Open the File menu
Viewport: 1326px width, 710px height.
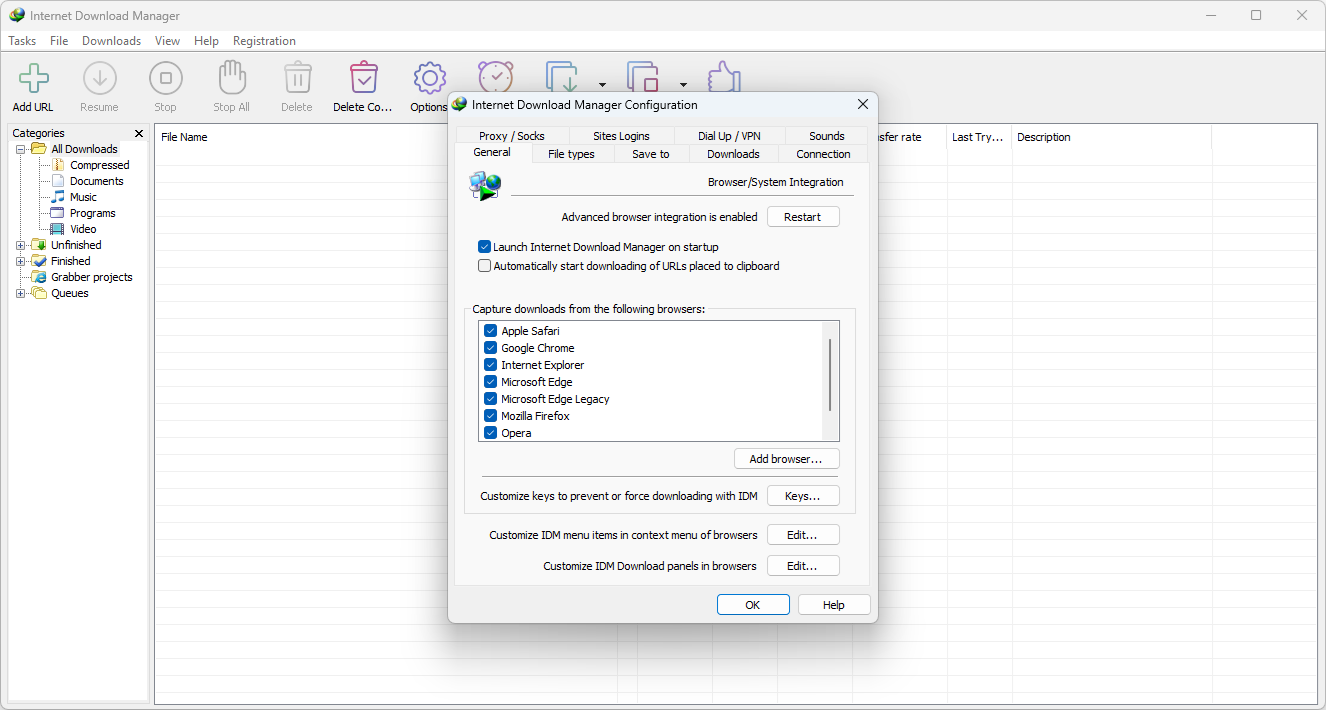click(59, 41)
